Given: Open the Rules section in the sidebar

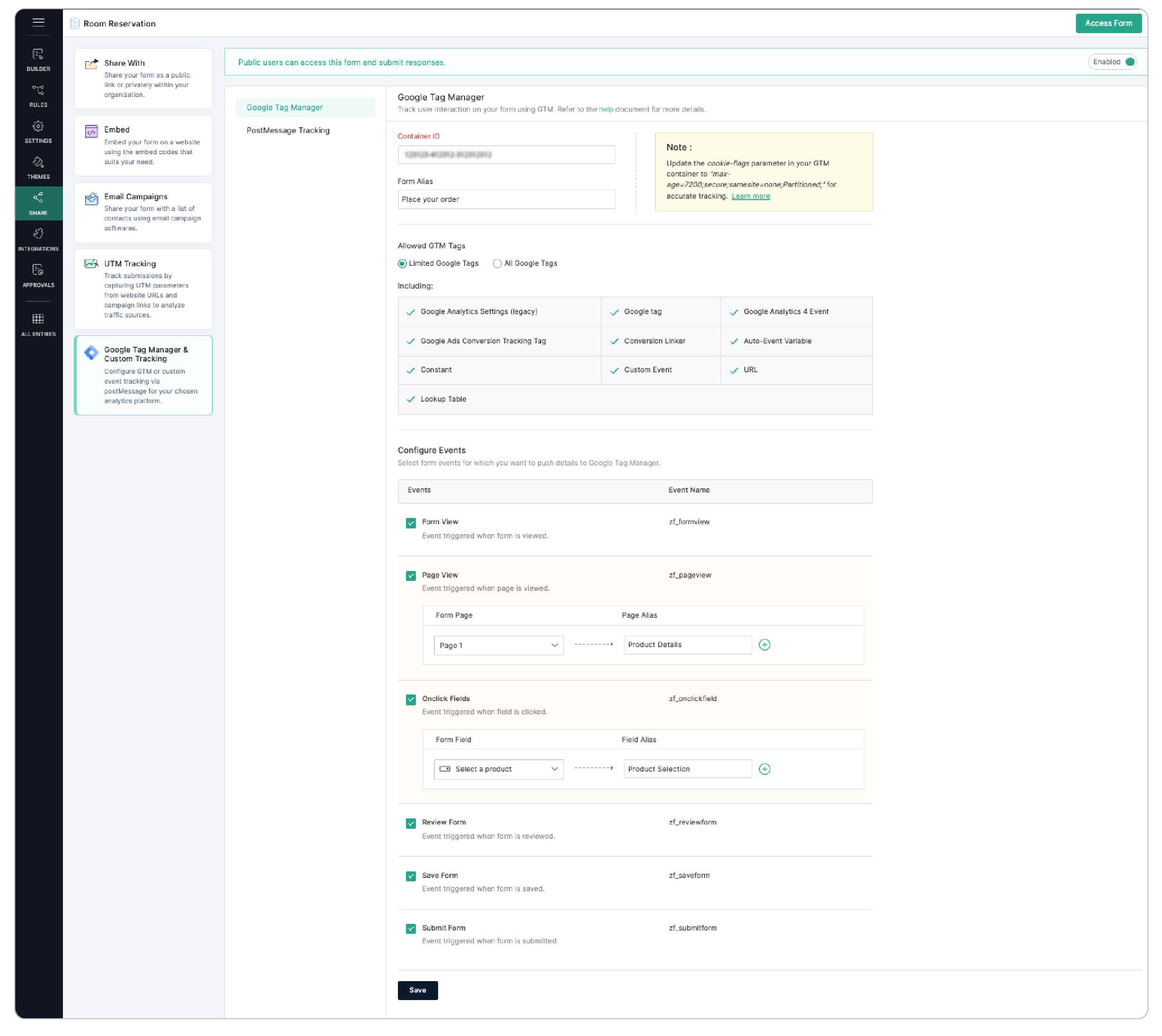Looking at the screenshot, I should 37,95.
